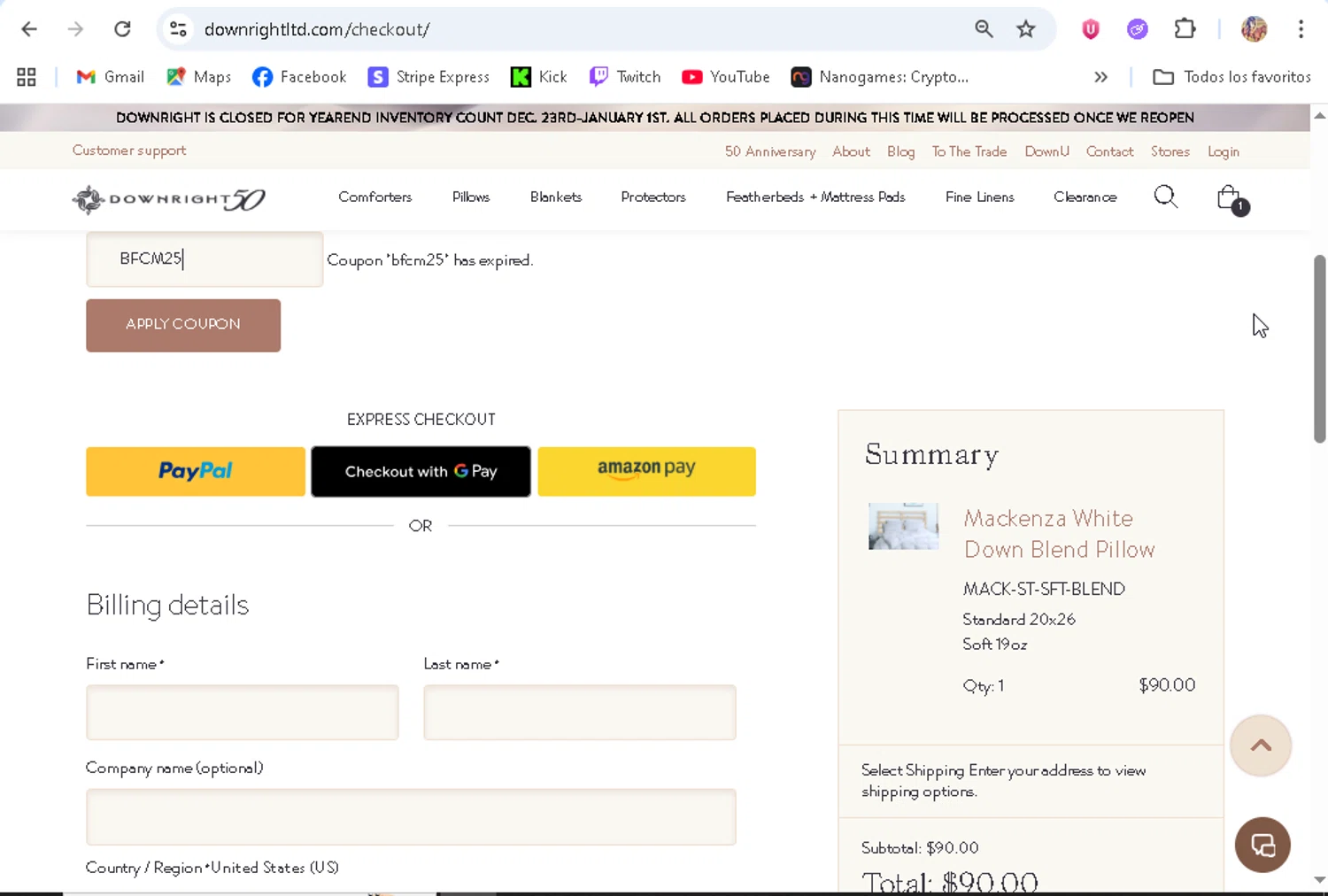Reload the checkout page
The image size is (1328, 896).
(122, 29)
